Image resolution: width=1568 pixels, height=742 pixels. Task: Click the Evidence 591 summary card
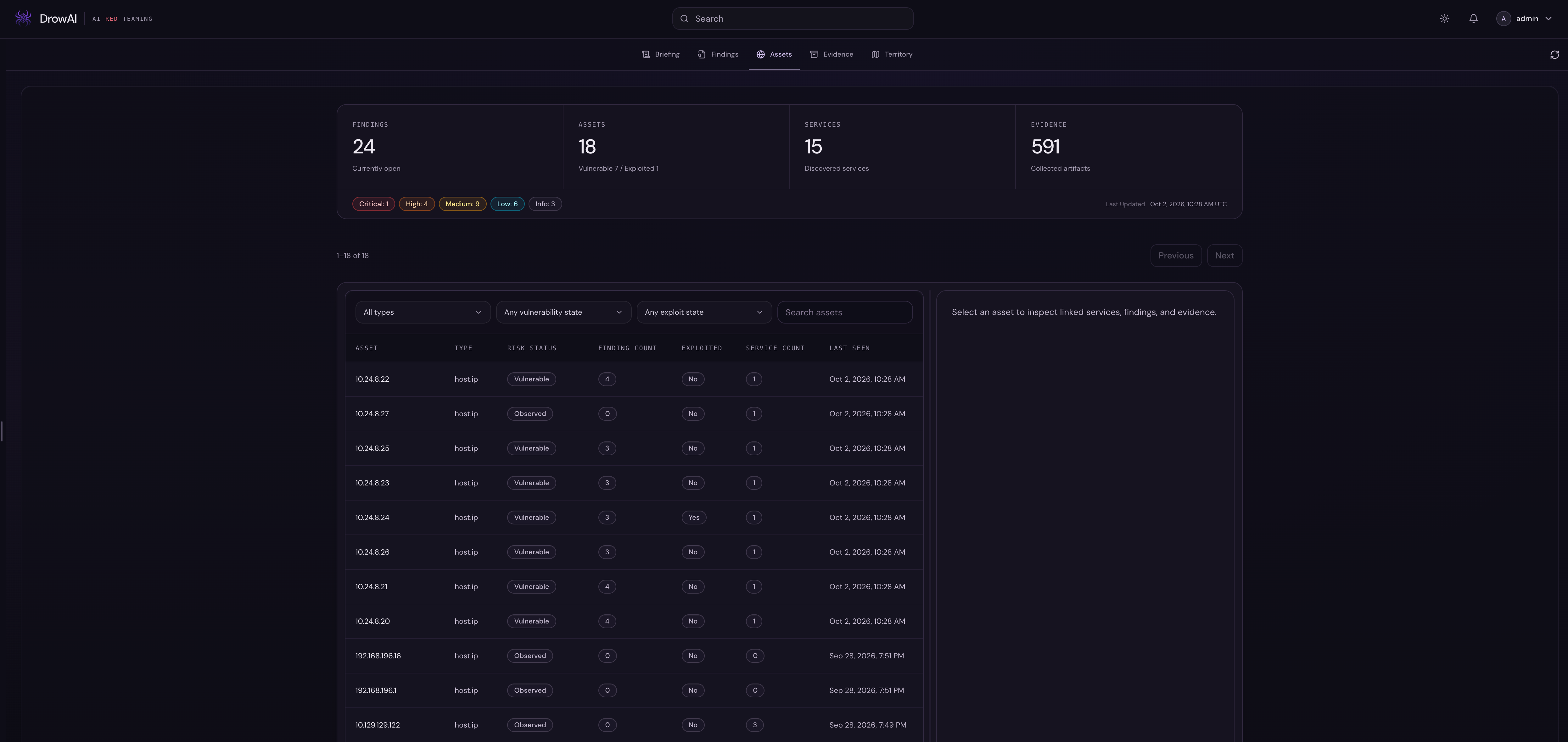[x=1128, y=147]
